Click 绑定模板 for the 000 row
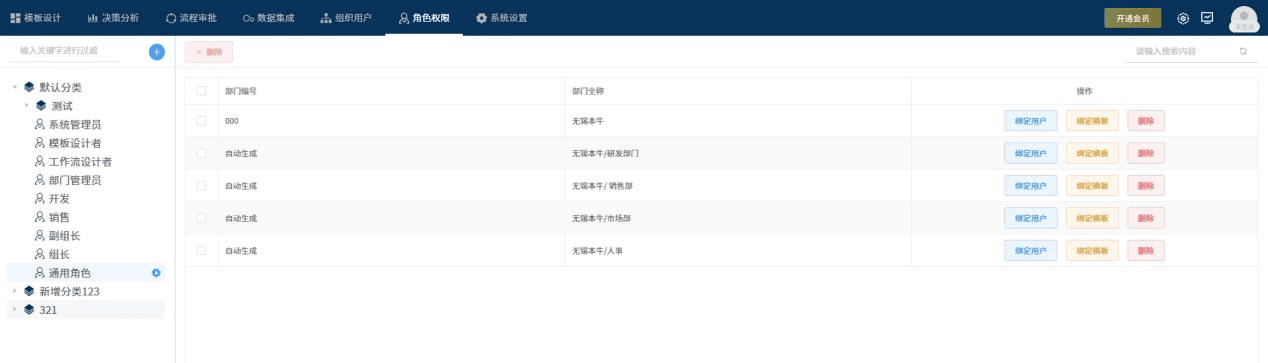Viewport: 1268px width, 363px height. (x=1092, y=121)
